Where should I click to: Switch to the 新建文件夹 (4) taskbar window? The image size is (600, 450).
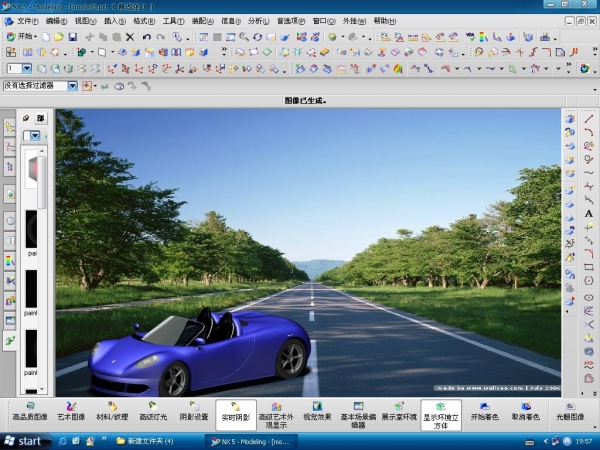[145, 441]
